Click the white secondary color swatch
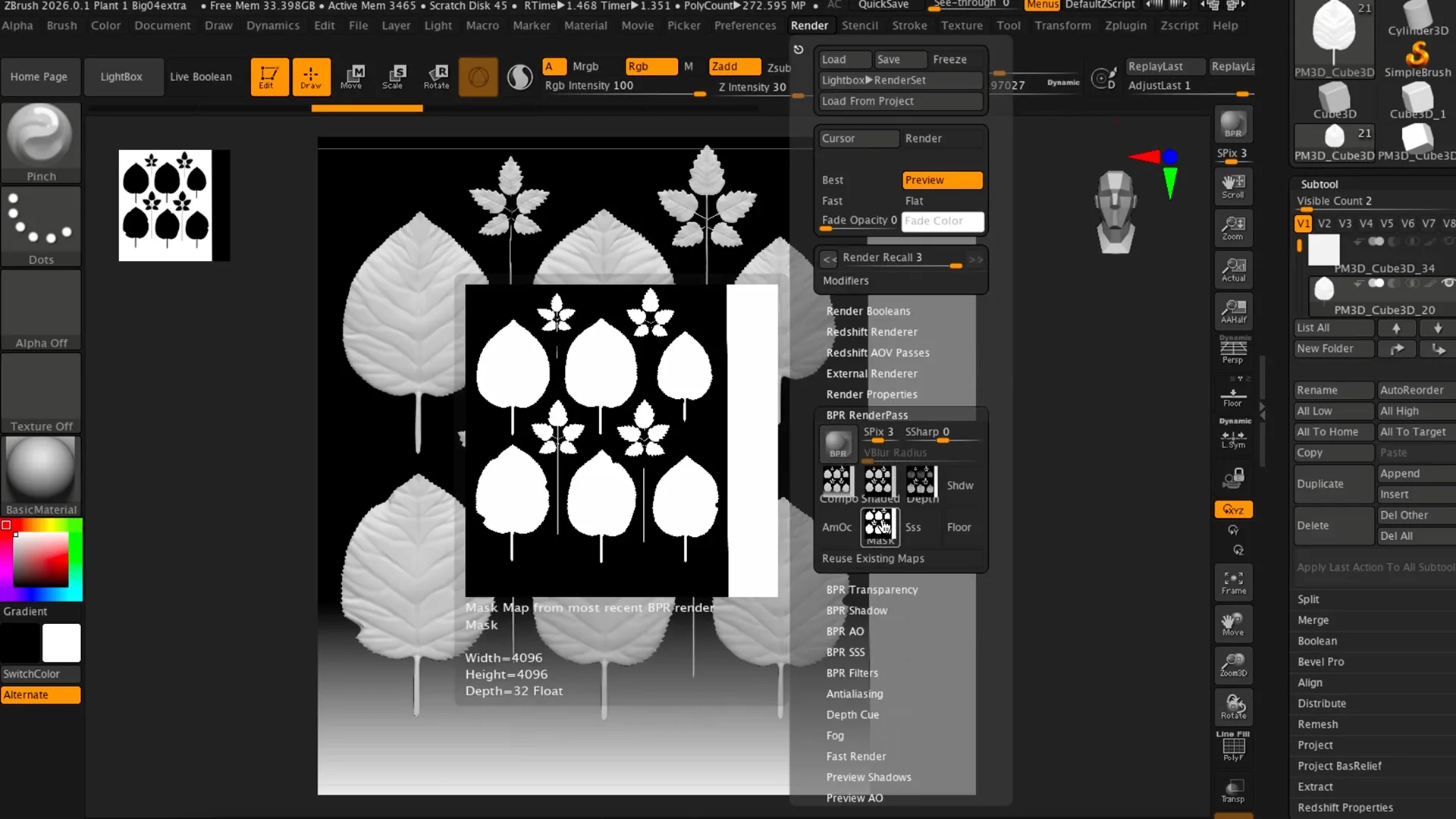 click(x=61, y=643)
